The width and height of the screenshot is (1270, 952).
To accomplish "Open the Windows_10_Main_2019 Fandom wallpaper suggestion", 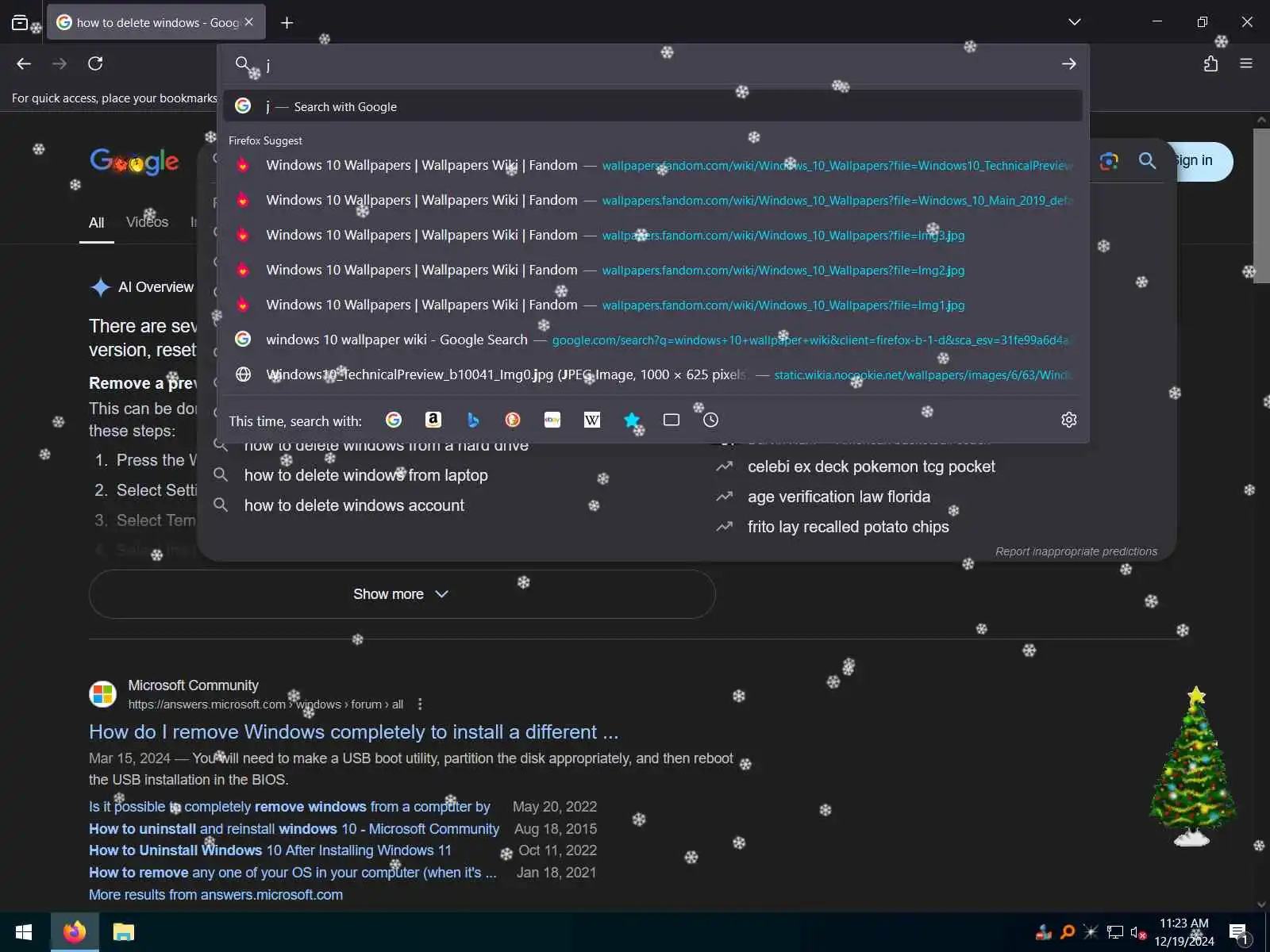I will tap(652, 200).
